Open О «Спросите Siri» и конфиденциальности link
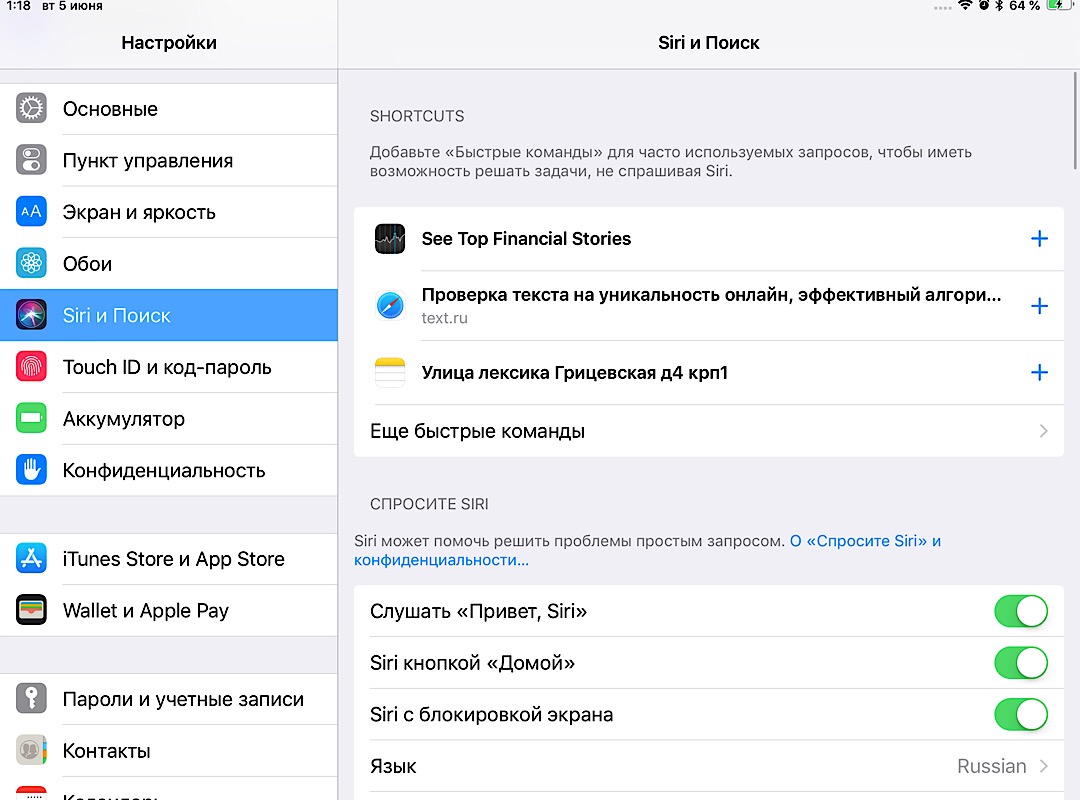This screenshot has width=1080, height=800. 864,541
